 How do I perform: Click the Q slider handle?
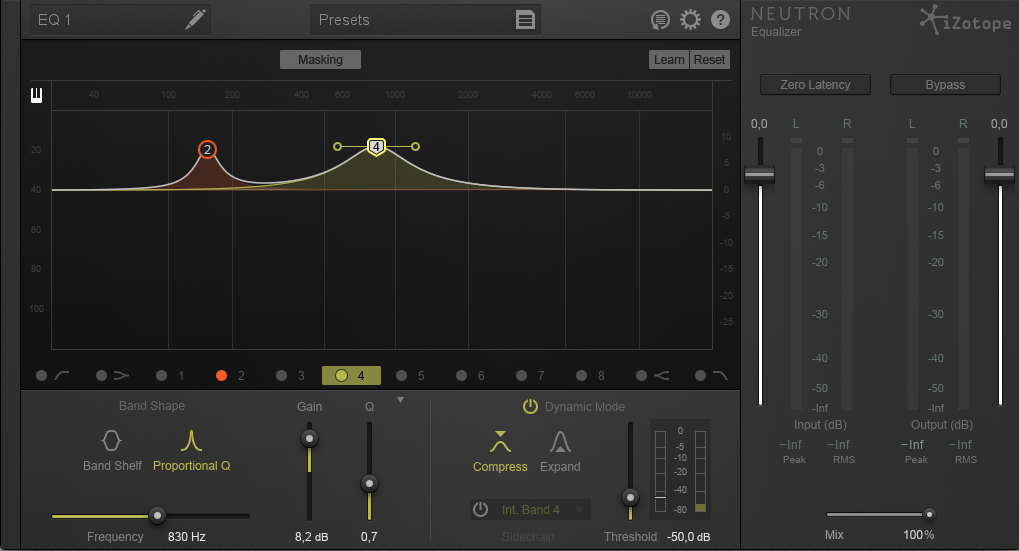click(x=369, y=483)
